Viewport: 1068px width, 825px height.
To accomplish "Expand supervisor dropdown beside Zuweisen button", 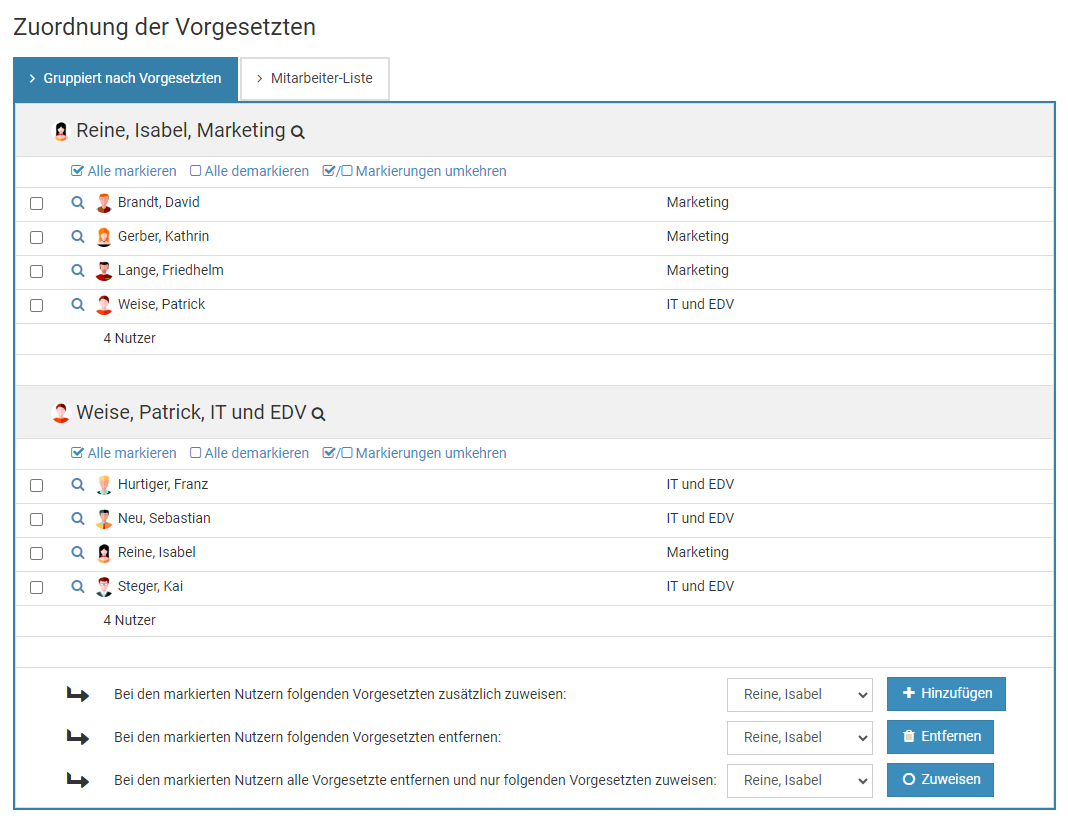I will click(799, 781).
